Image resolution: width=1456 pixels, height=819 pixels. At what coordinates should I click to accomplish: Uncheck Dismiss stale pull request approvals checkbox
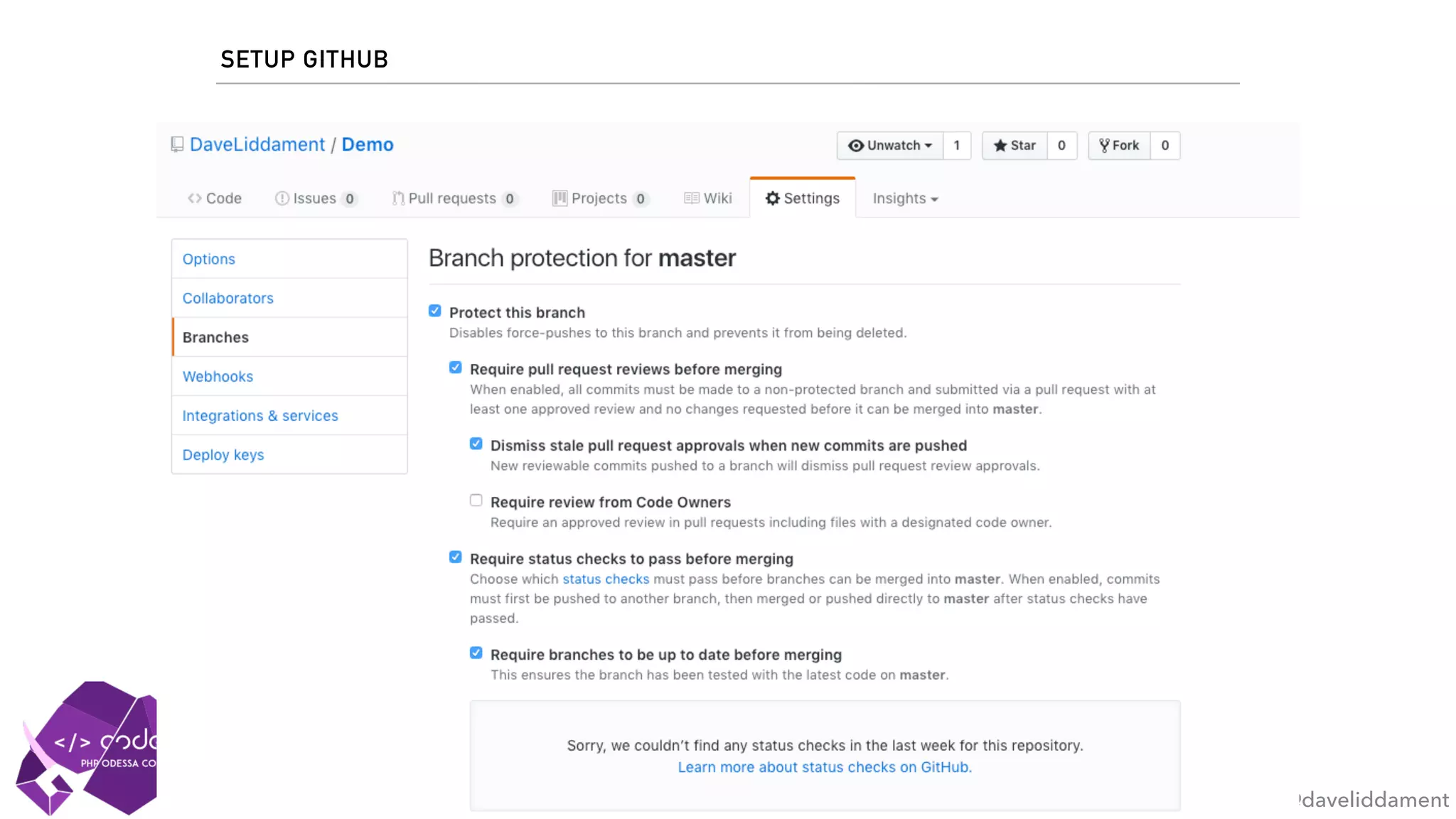[x=476, y=444]
